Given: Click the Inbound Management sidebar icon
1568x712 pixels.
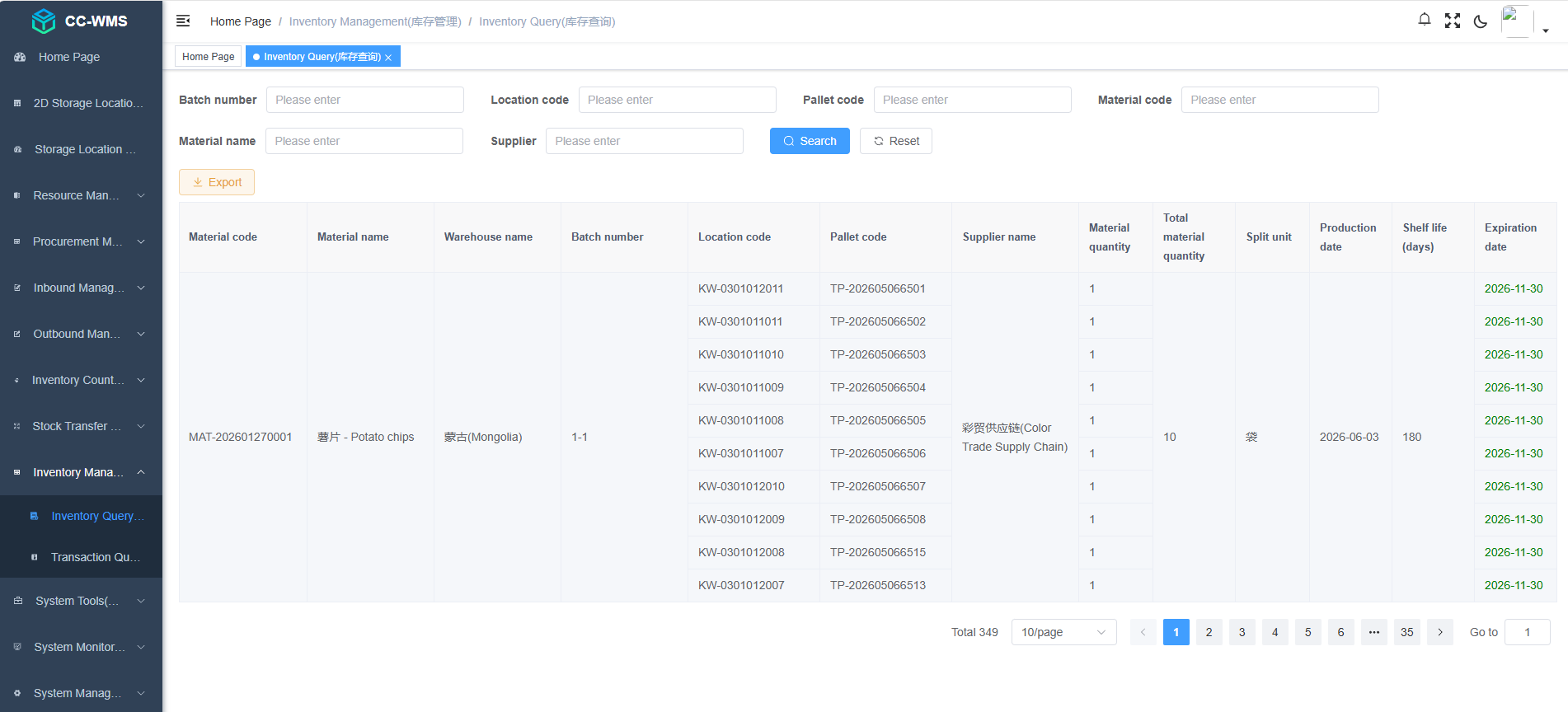Looking at the screenshot, I should point(17,288).
